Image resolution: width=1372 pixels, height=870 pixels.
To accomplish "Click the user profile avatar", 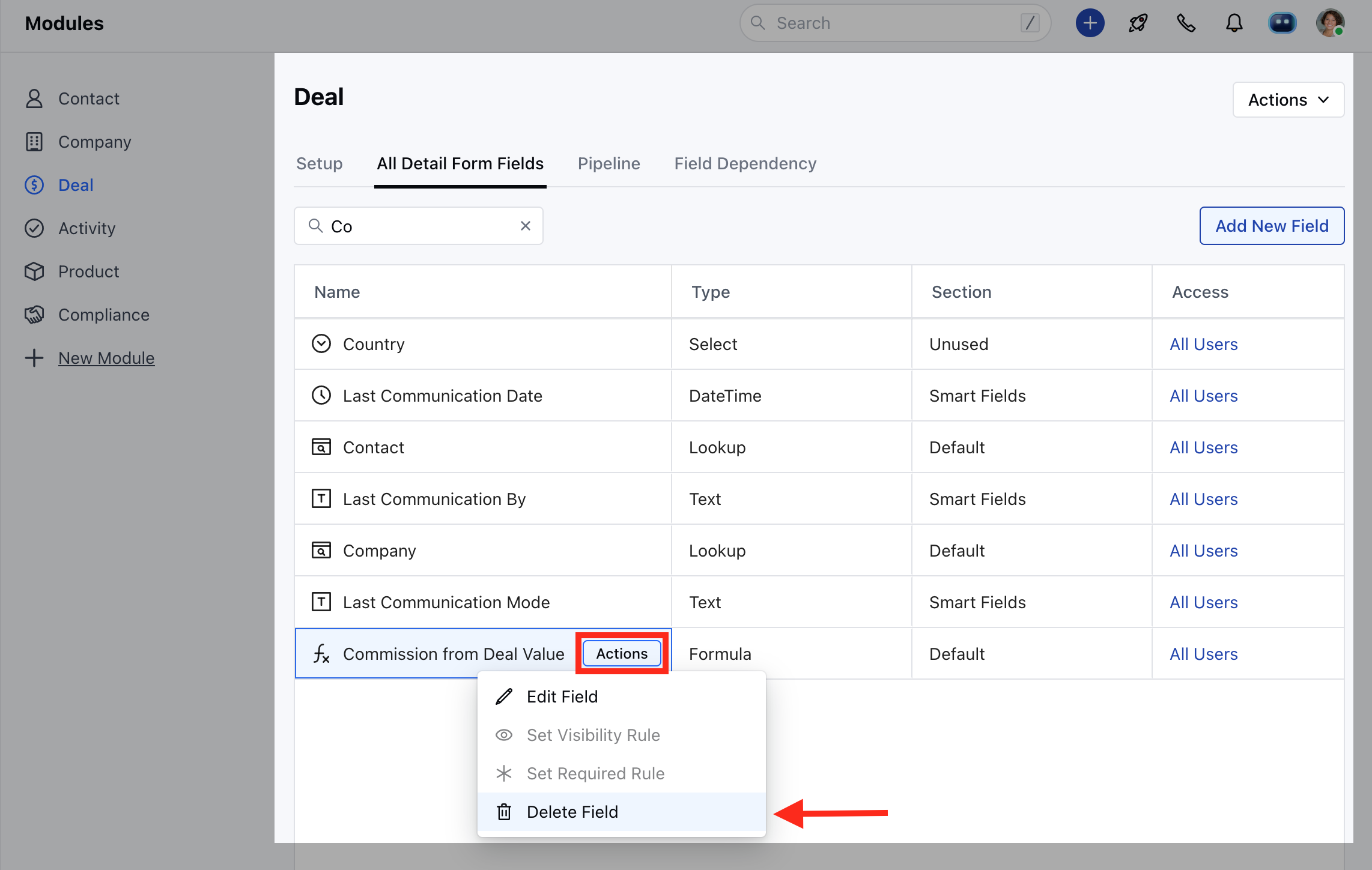I will click(1330, 23).
